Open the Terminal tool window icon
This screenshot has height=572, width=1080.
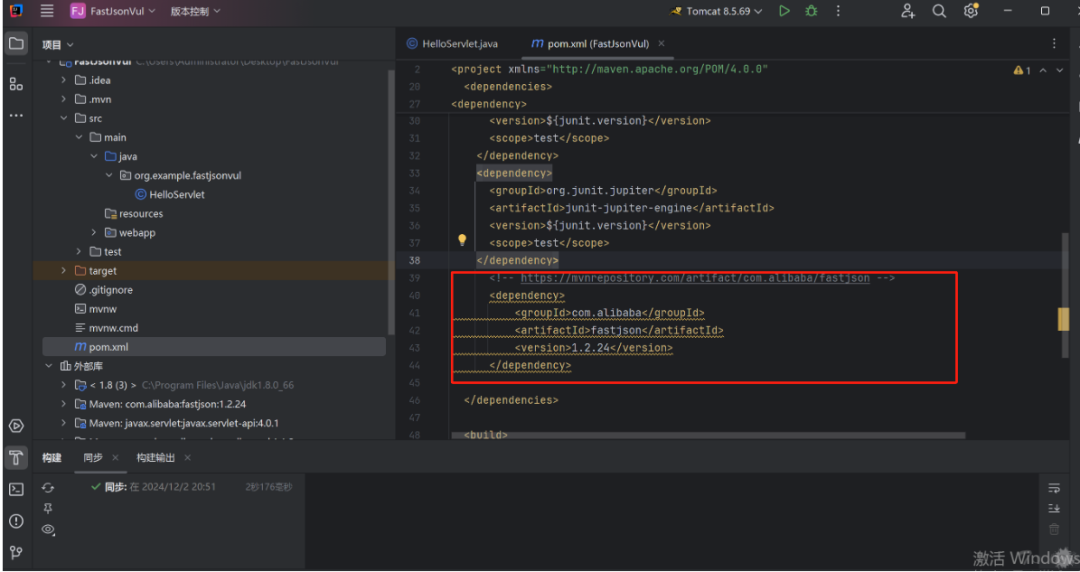click(x=16, y=489)
